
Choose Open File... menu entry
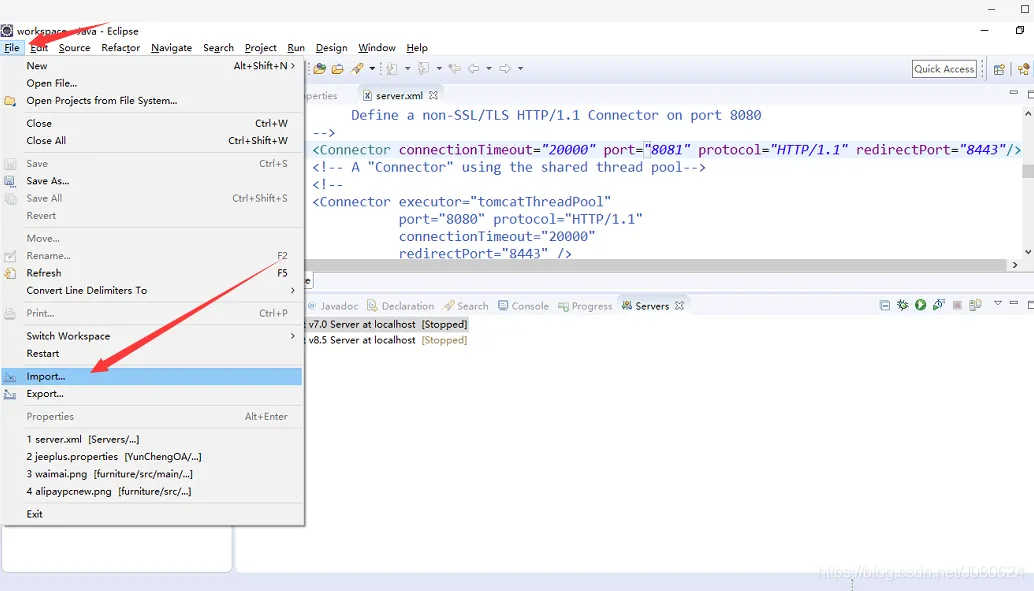[152, 83]
